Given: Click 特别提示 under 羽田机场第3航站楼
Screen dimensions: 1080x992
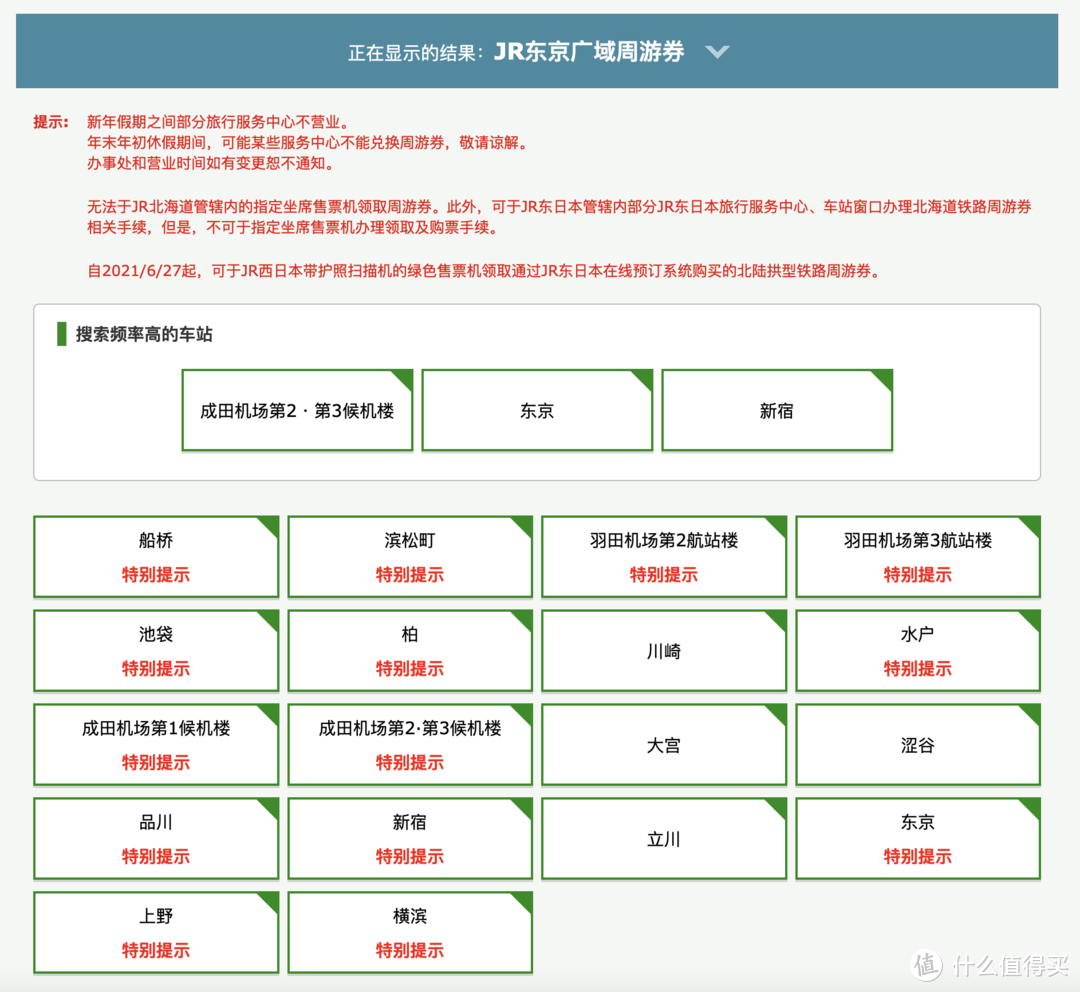Looking at the screenshot, I should click(918, 575).
